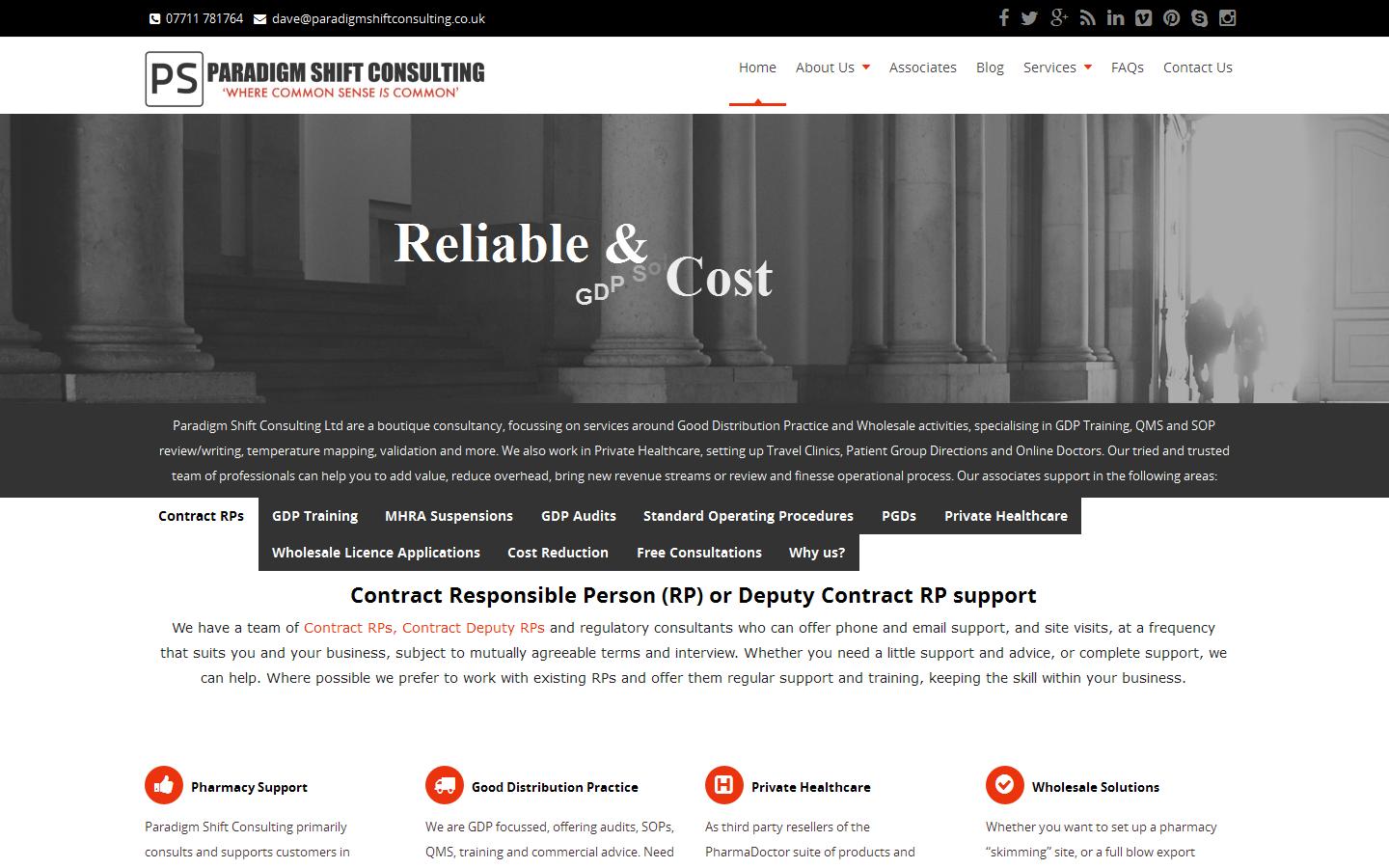Screen dimensions: 1389x868
Task: Open the Instagram profile icon
Action: coord(1226,17)
